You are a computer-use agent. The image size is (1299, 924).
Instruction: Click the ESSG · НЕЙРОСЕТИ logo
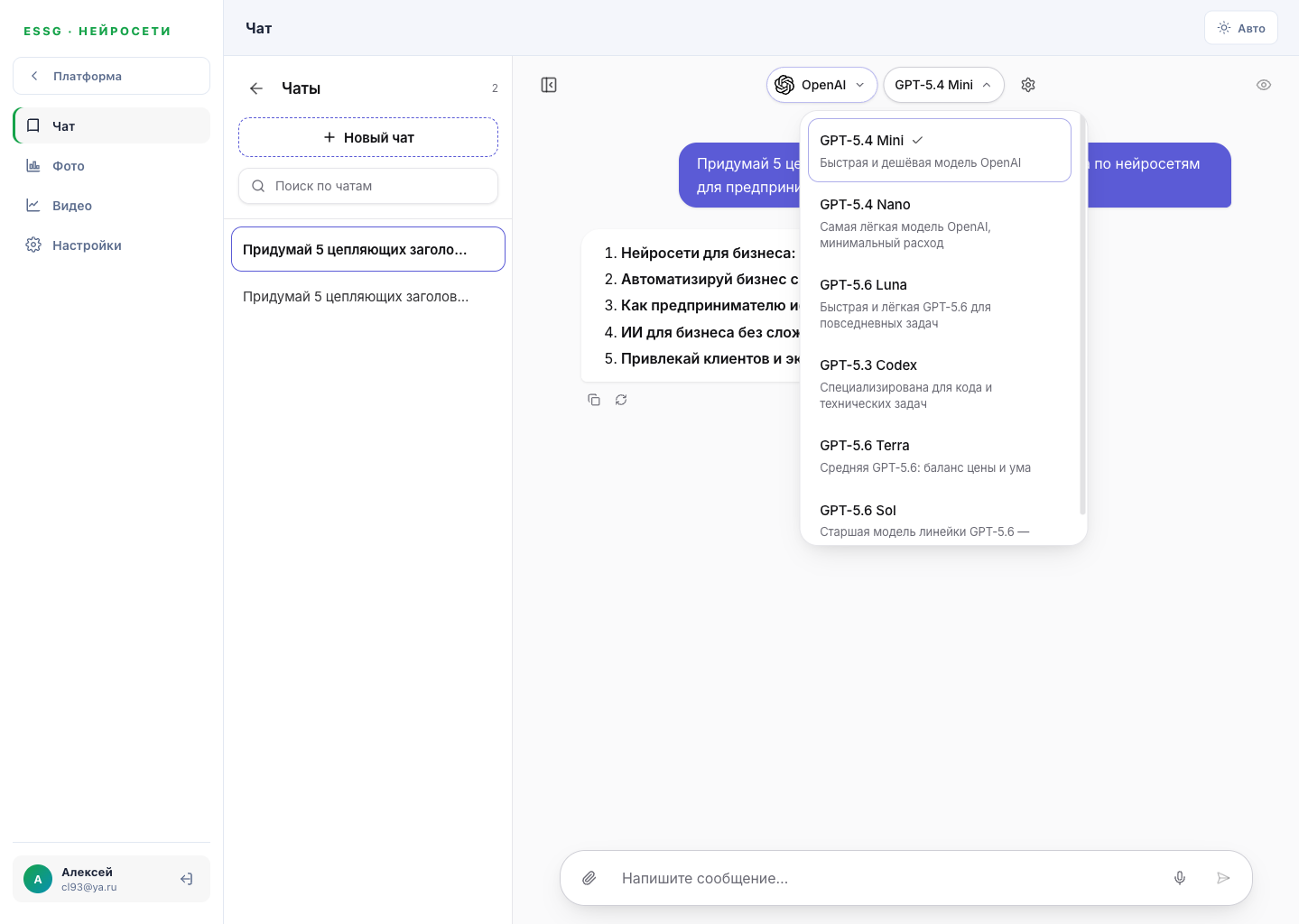click(x=97, y=31)
